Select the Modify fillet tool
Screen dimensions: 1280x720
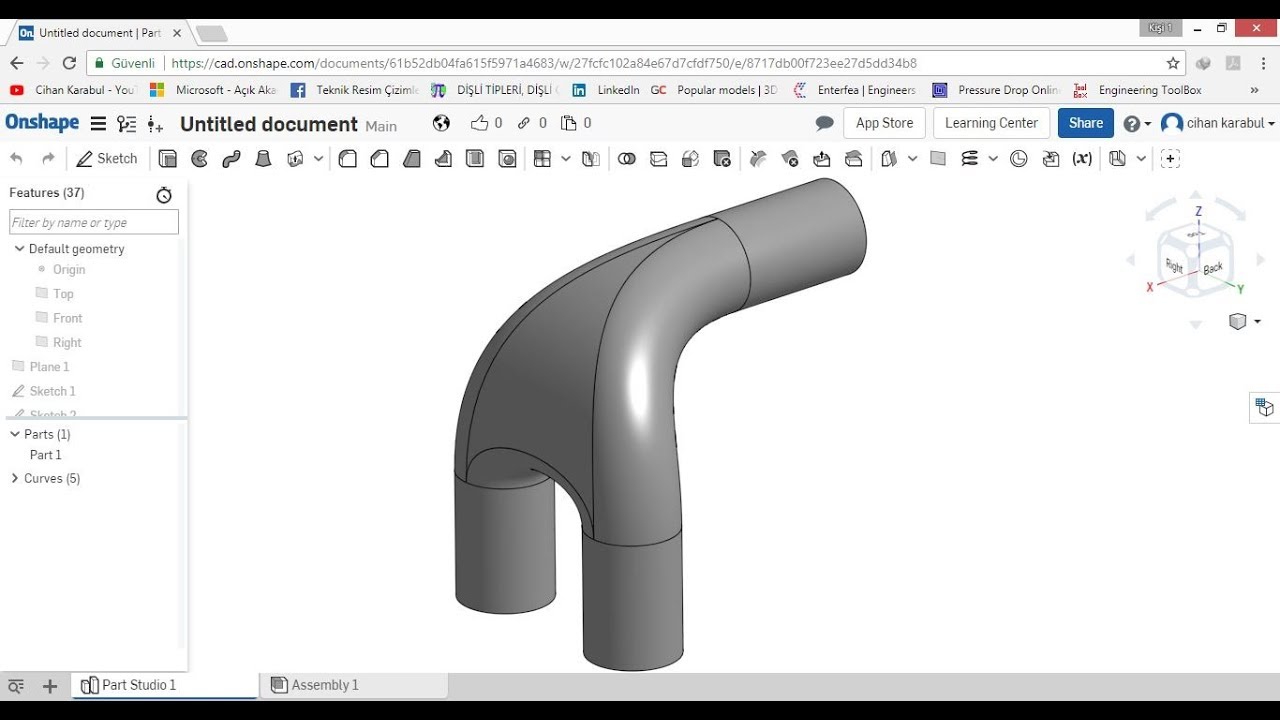pyautogui.click(x=758, y=158)
